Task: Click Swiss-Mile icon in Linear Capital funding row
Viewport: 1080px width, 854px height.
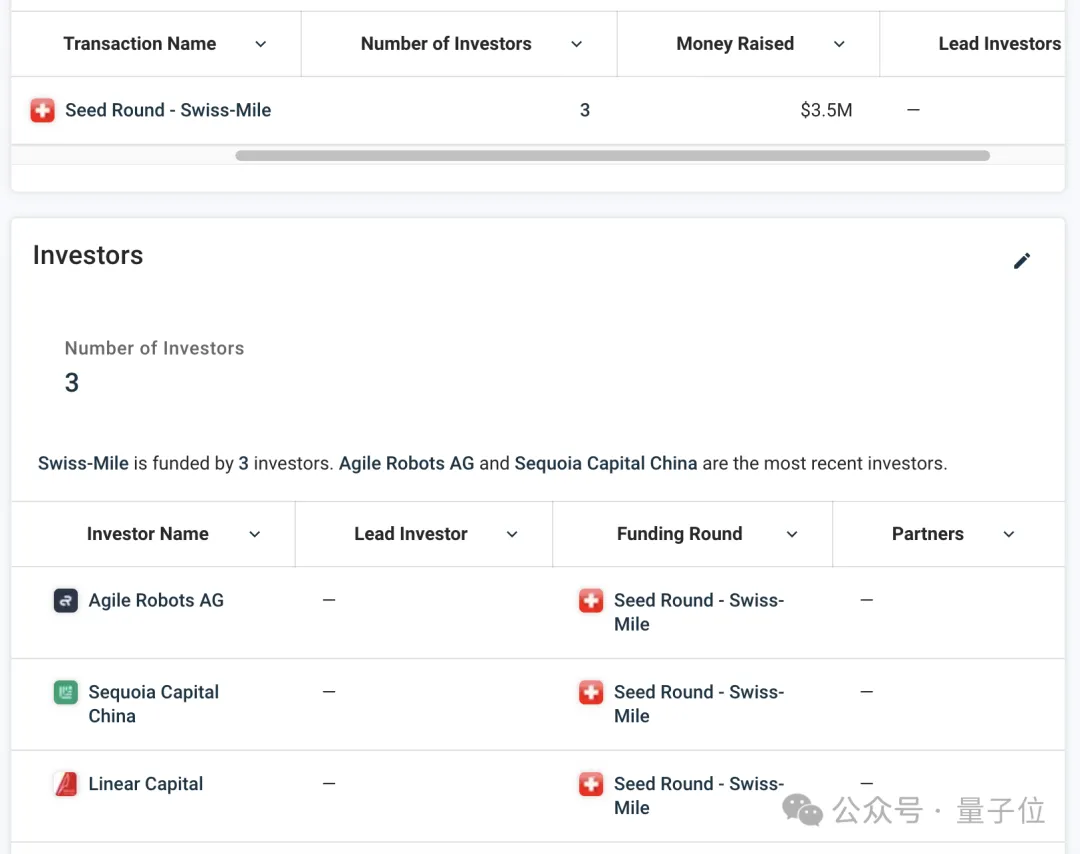Action: coord(591,784)
